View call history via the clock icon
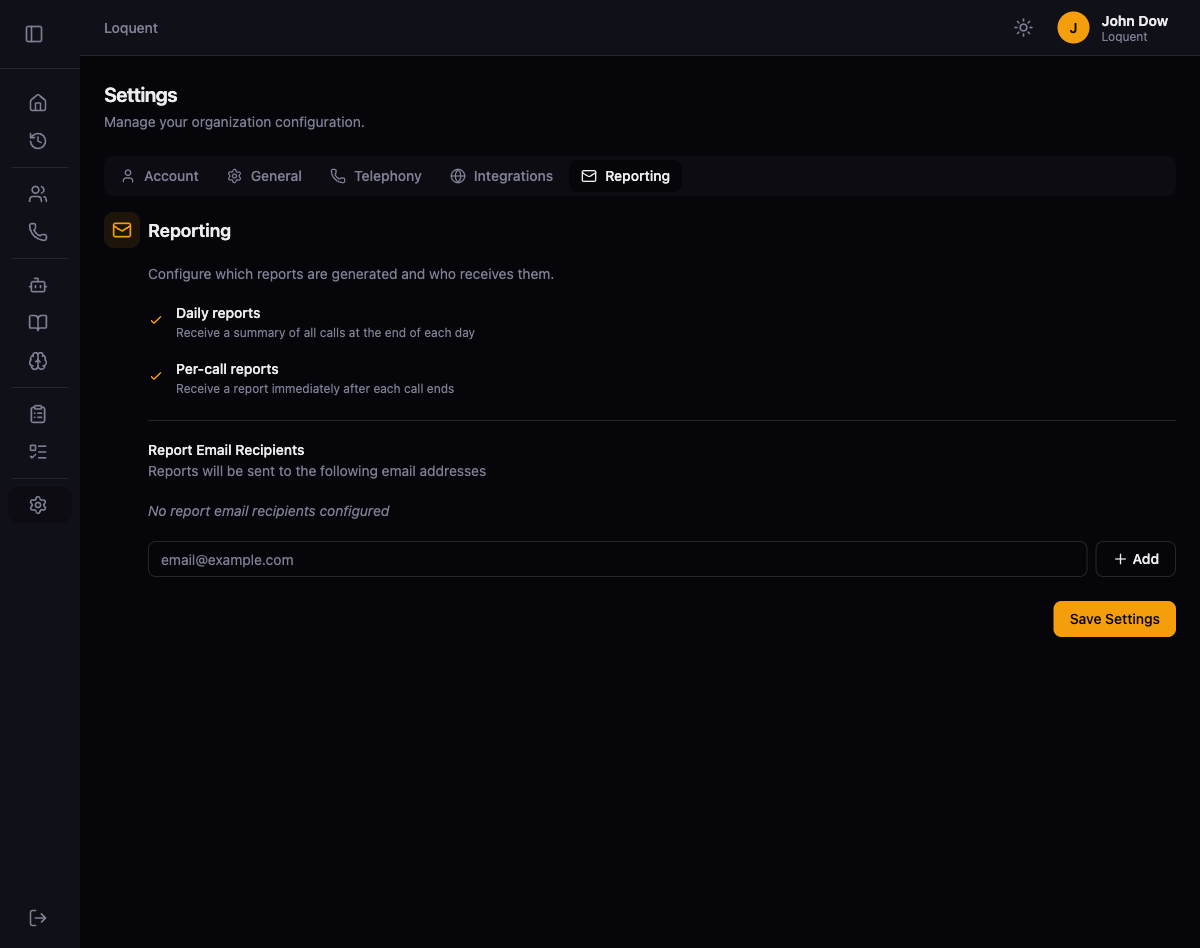The width and height of the screenshot is (1200, 948). [38, 141]
